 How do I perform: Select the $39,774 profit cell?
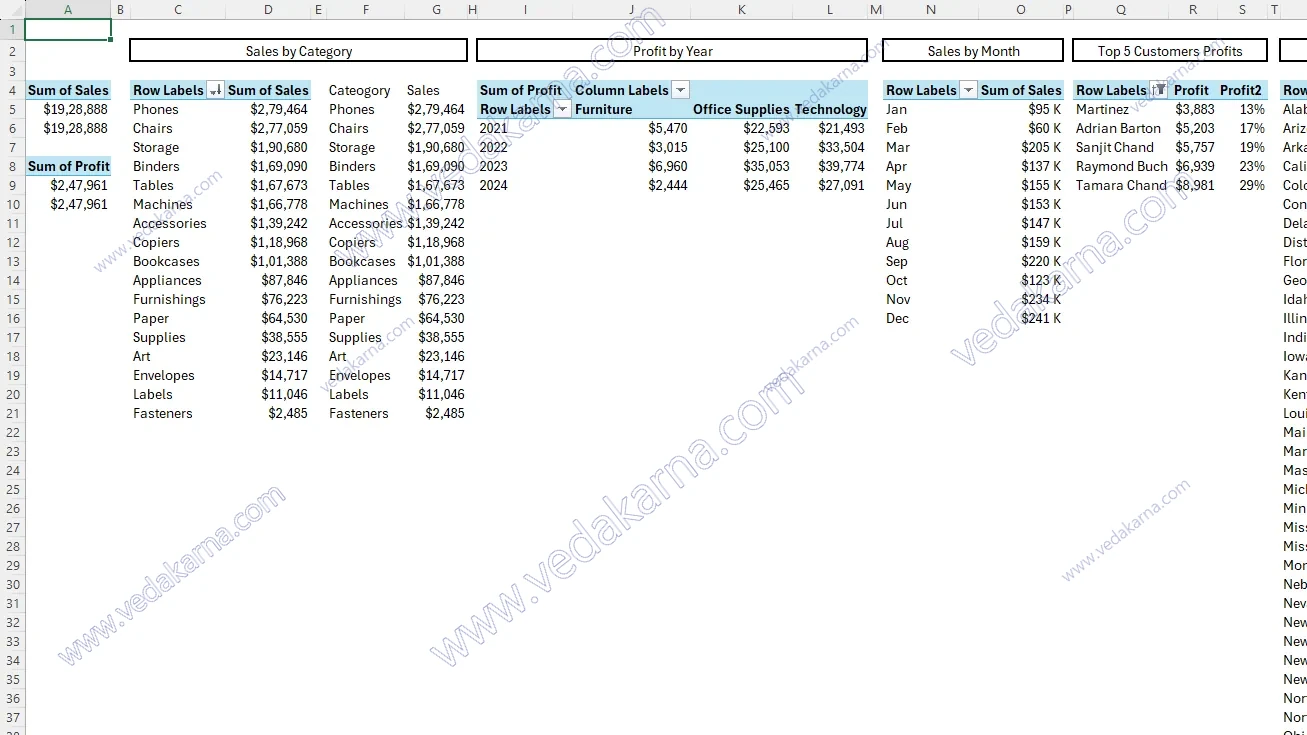pyautogui.click(x=831, y=166)
